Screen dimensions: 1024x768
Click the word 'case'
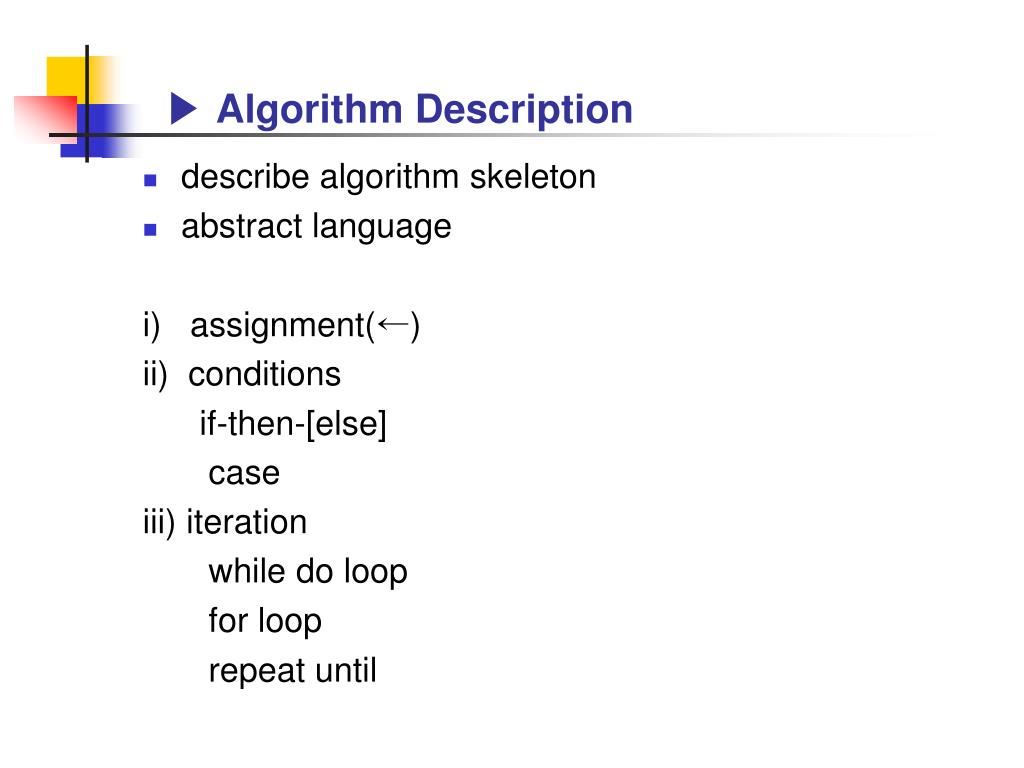[x=244, y=473]
